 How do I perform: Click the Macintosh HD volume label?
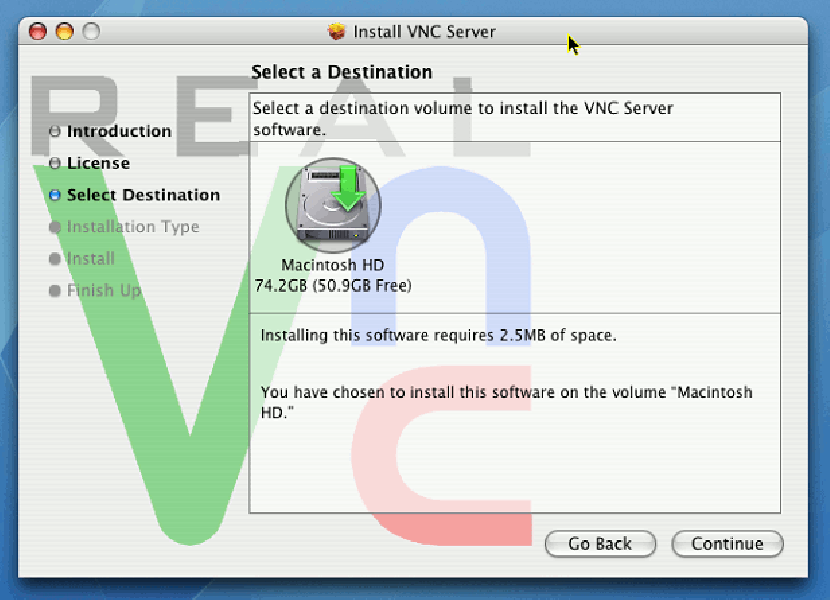pyautogui.click(x=332, y=265)
